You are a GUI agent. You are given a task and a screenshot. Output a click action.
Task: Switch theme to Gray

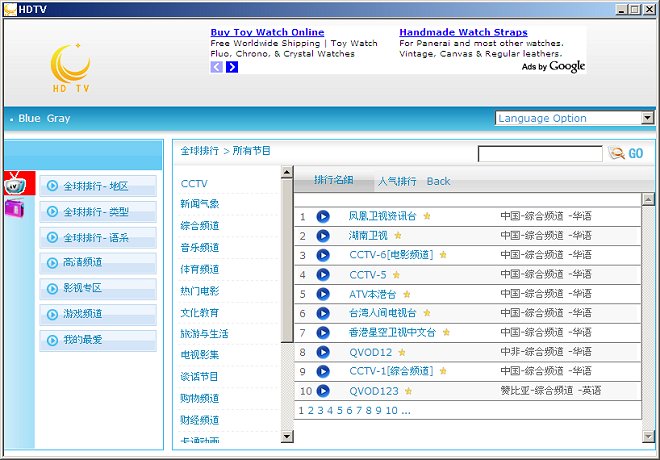pos(59,118)
